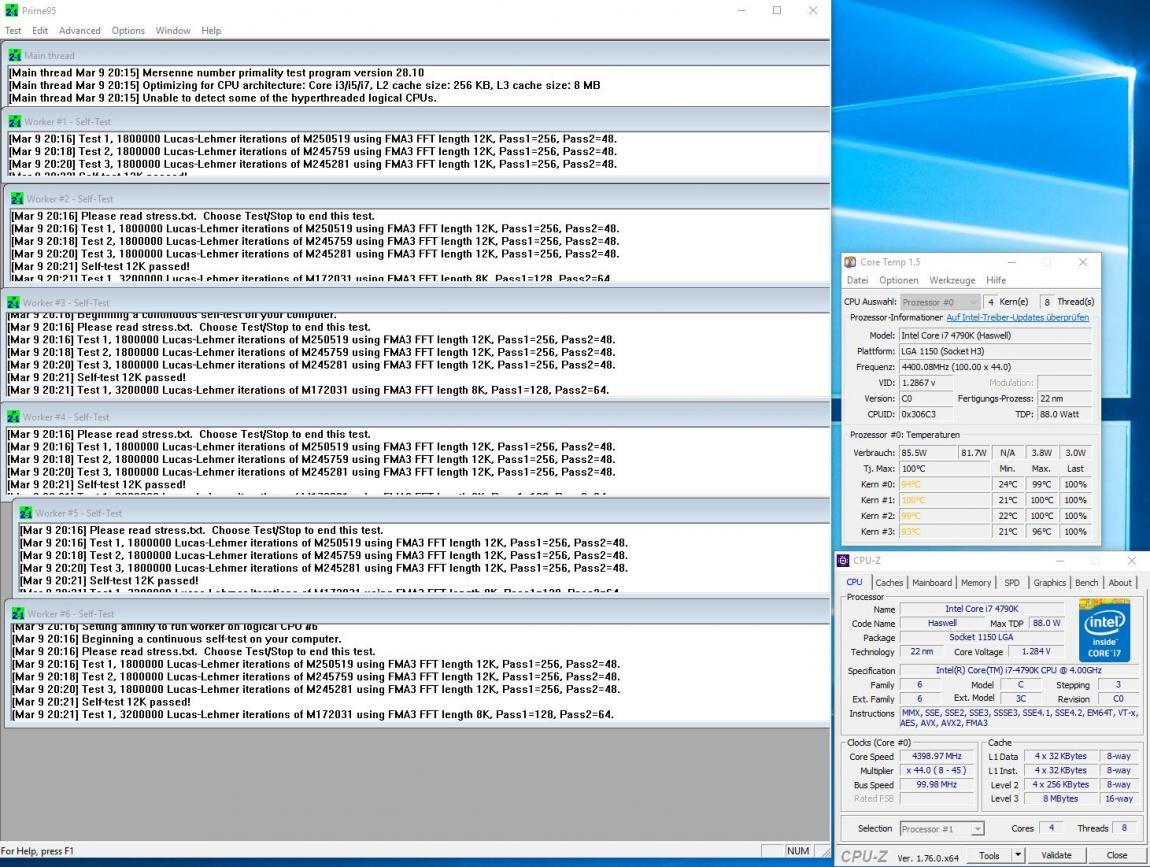Switch to the Mainboard tab in CPU-Z

932,582
